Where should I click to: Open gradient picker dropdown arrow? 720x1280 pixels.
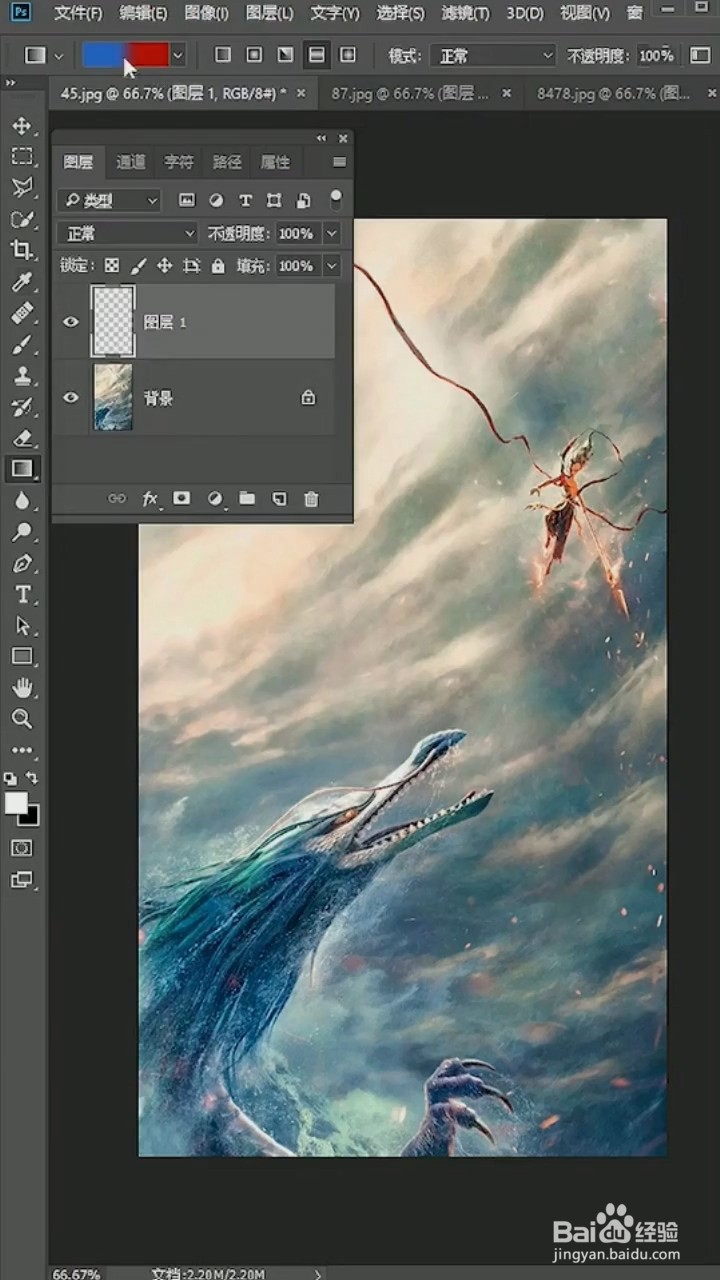point(178,55)
